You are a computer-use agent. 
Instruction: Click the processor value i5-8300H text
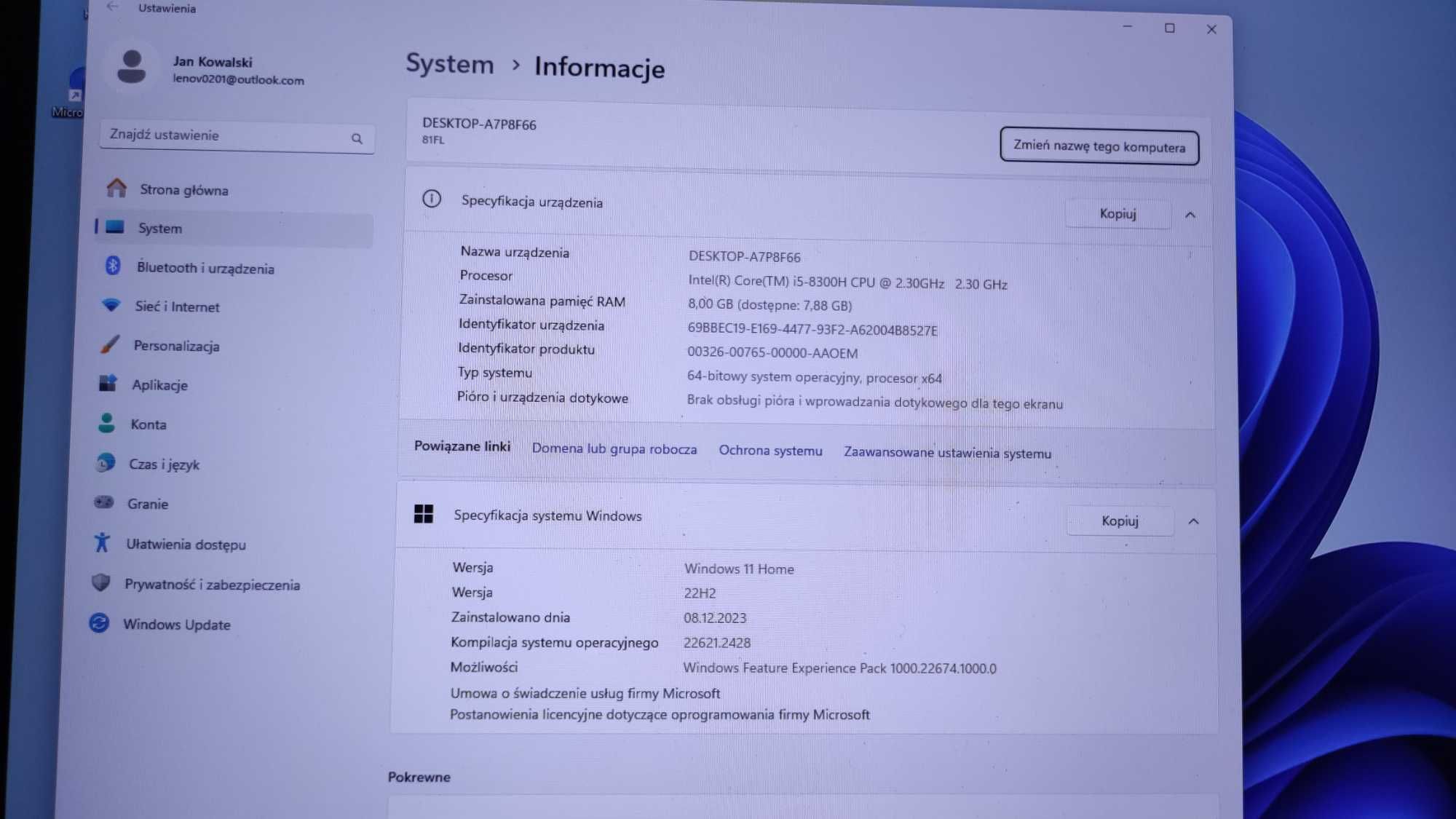point(848,283)
